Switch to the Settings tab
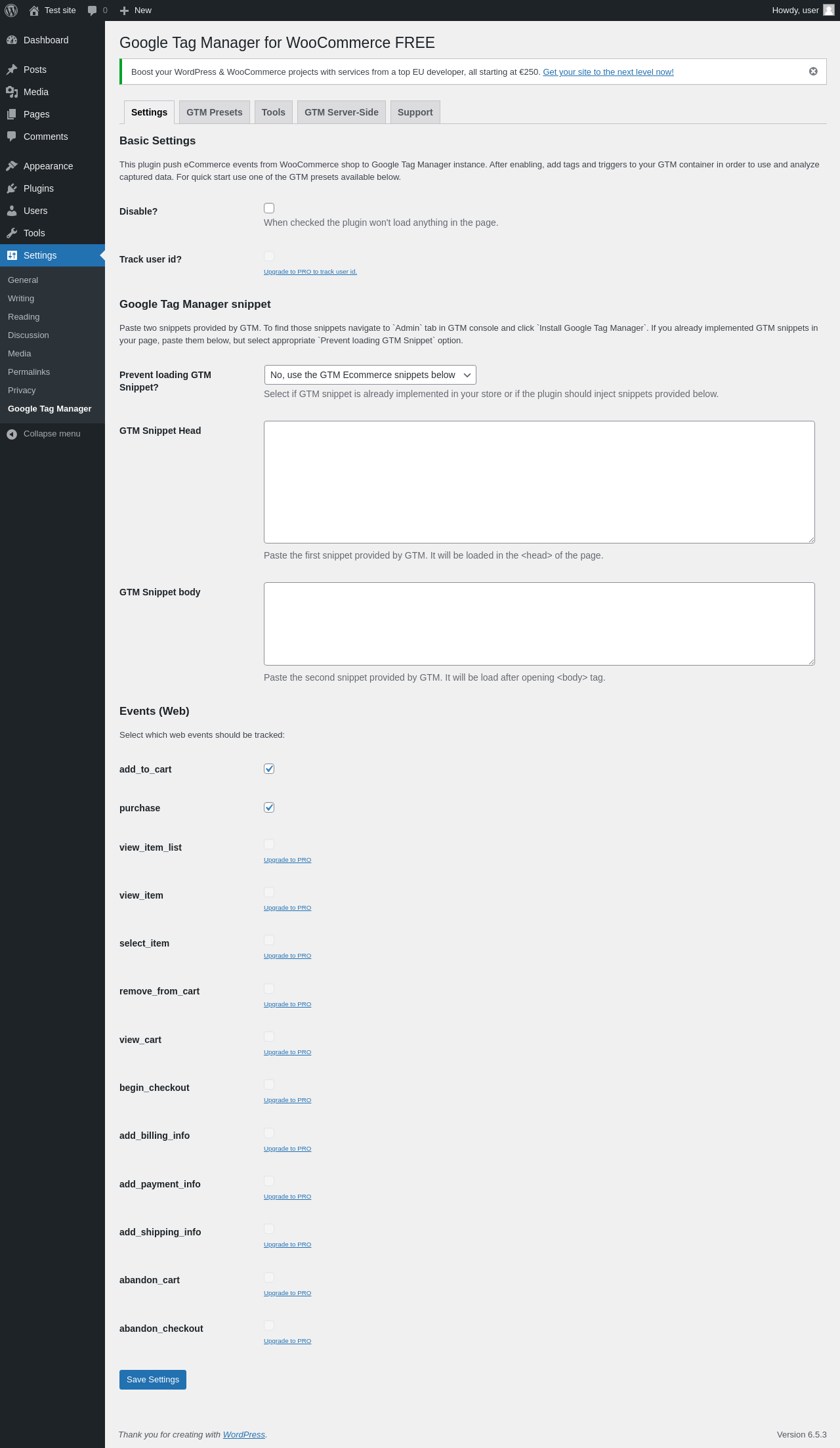840x1448 pixels. click(x=149, y=112)
